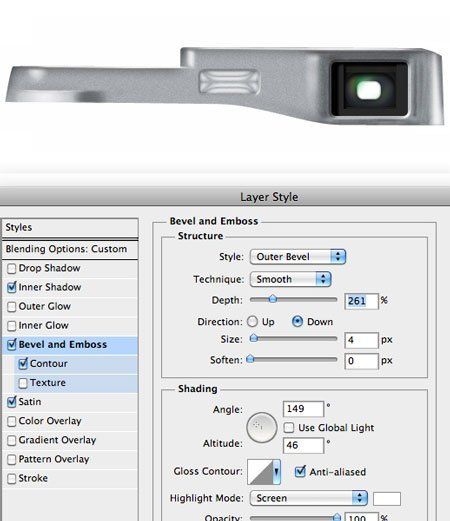Select the Drop Shadow style row

(70, 268)
